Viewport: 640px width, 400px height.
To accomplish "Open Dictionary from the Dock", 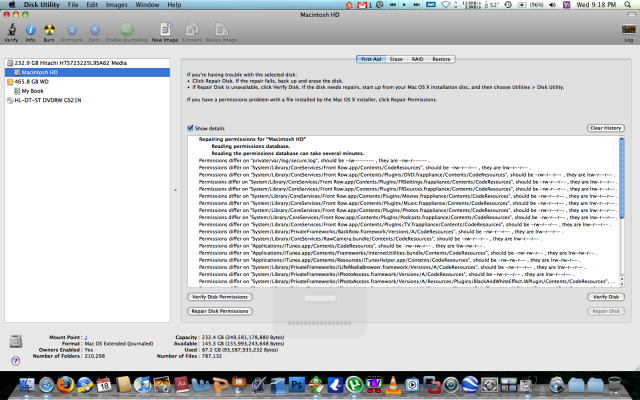I will pyautogui.click(x=181, y=384).
